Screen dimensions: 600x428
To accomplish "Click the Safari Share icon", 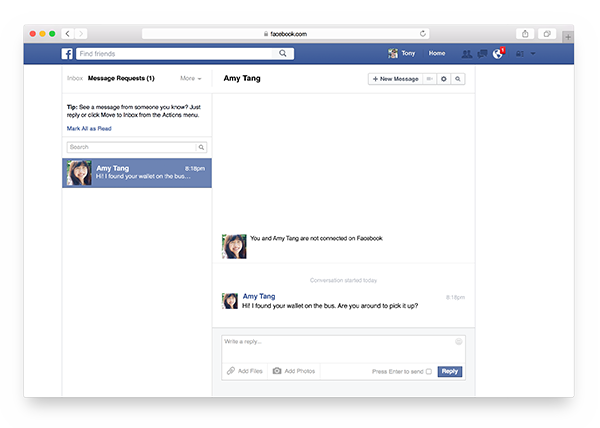I will click(x=525, y=34).
